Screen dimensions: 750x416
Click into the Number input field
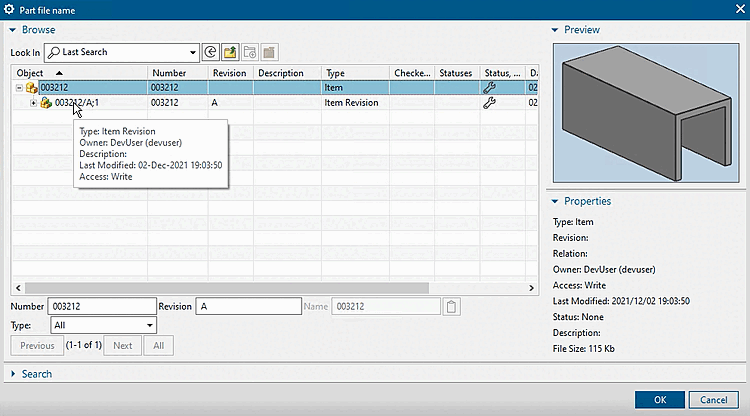coord(102,307)
